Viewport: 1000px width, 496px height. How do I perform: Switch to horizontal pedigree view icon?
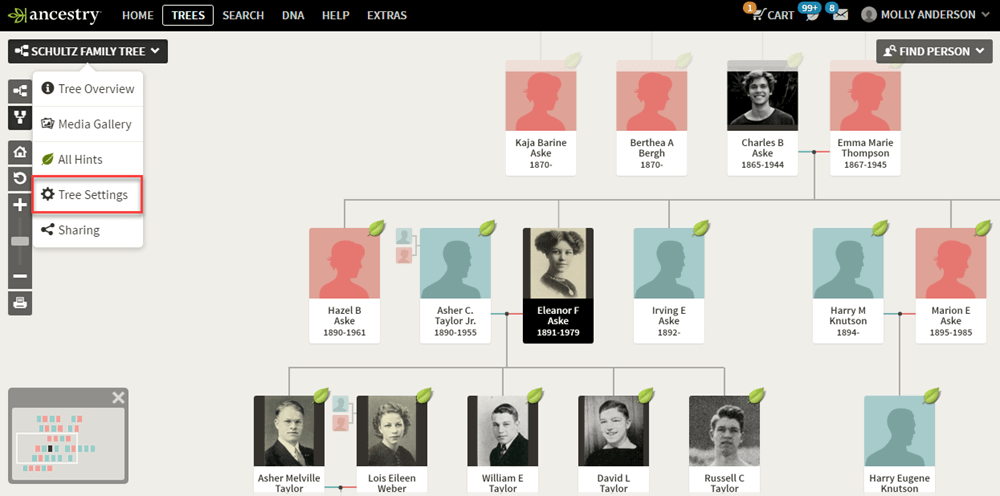(x=20, y=92)
